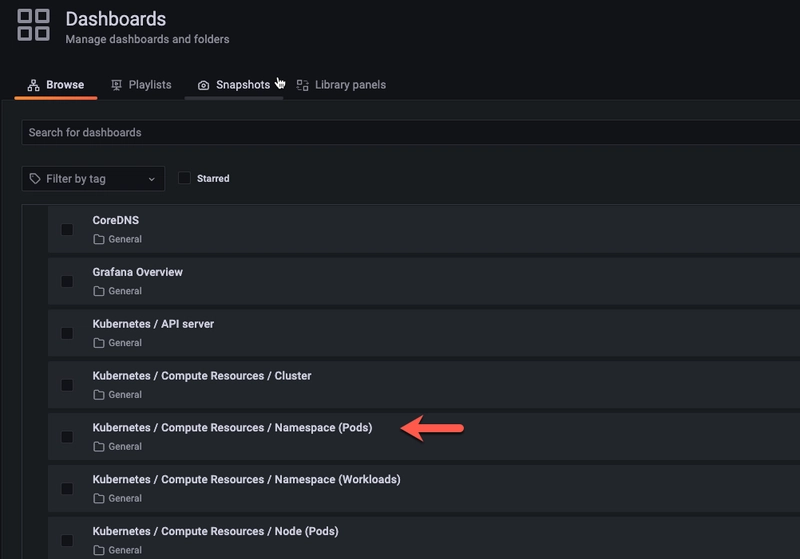Select the Kubernetes / API server checkbox
The height and width of the screenshot is (559, 800).
tap(67, 333)
